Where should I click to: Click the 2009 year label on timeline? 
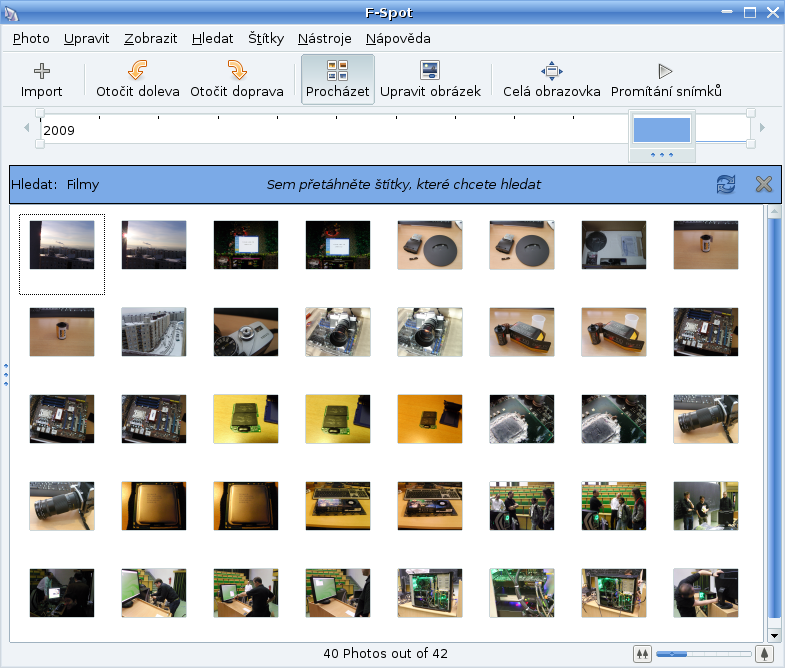[59, 131]
